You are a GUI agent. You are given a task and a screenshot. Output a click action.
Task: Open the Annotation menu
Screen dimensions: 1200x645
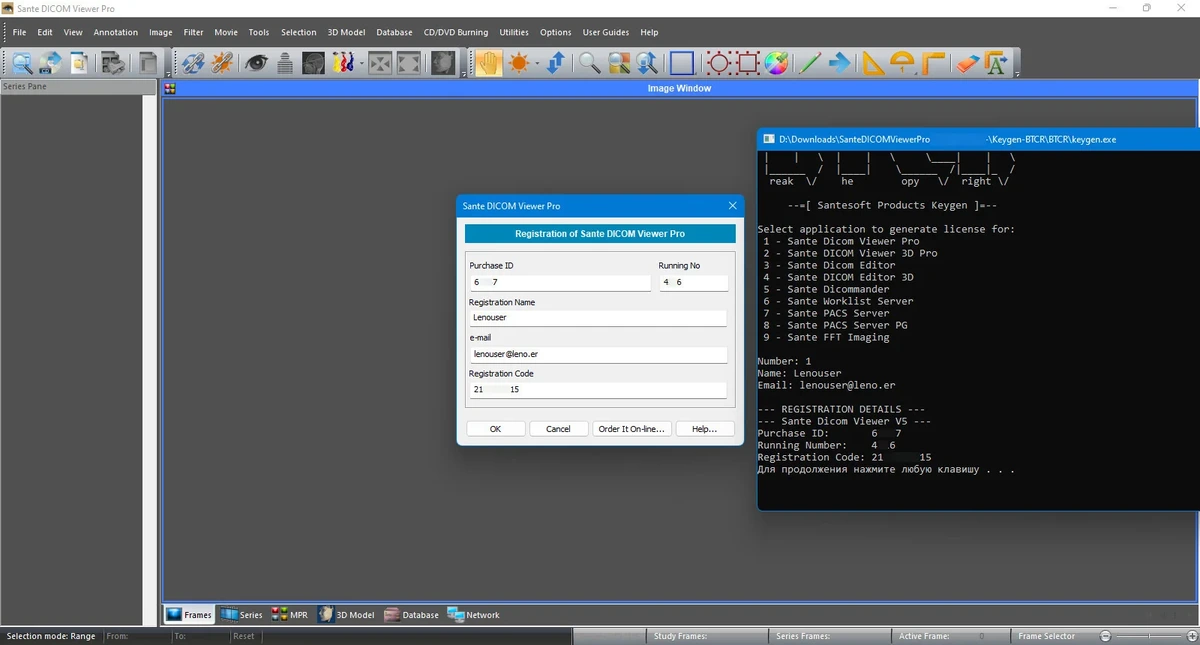116,32
